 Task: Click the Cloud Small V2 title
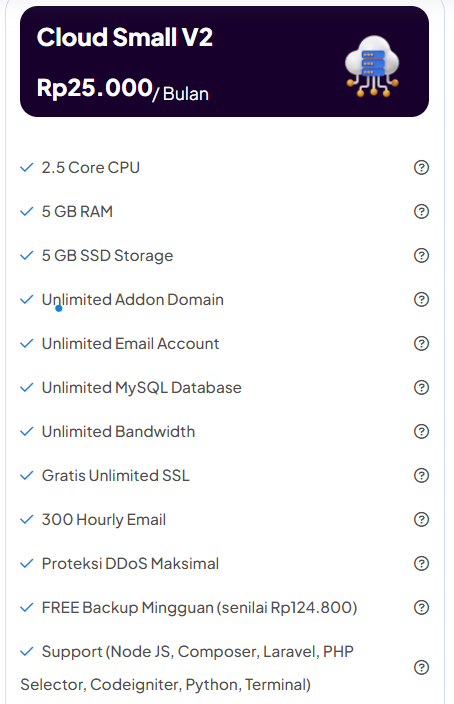coord(124,37)
